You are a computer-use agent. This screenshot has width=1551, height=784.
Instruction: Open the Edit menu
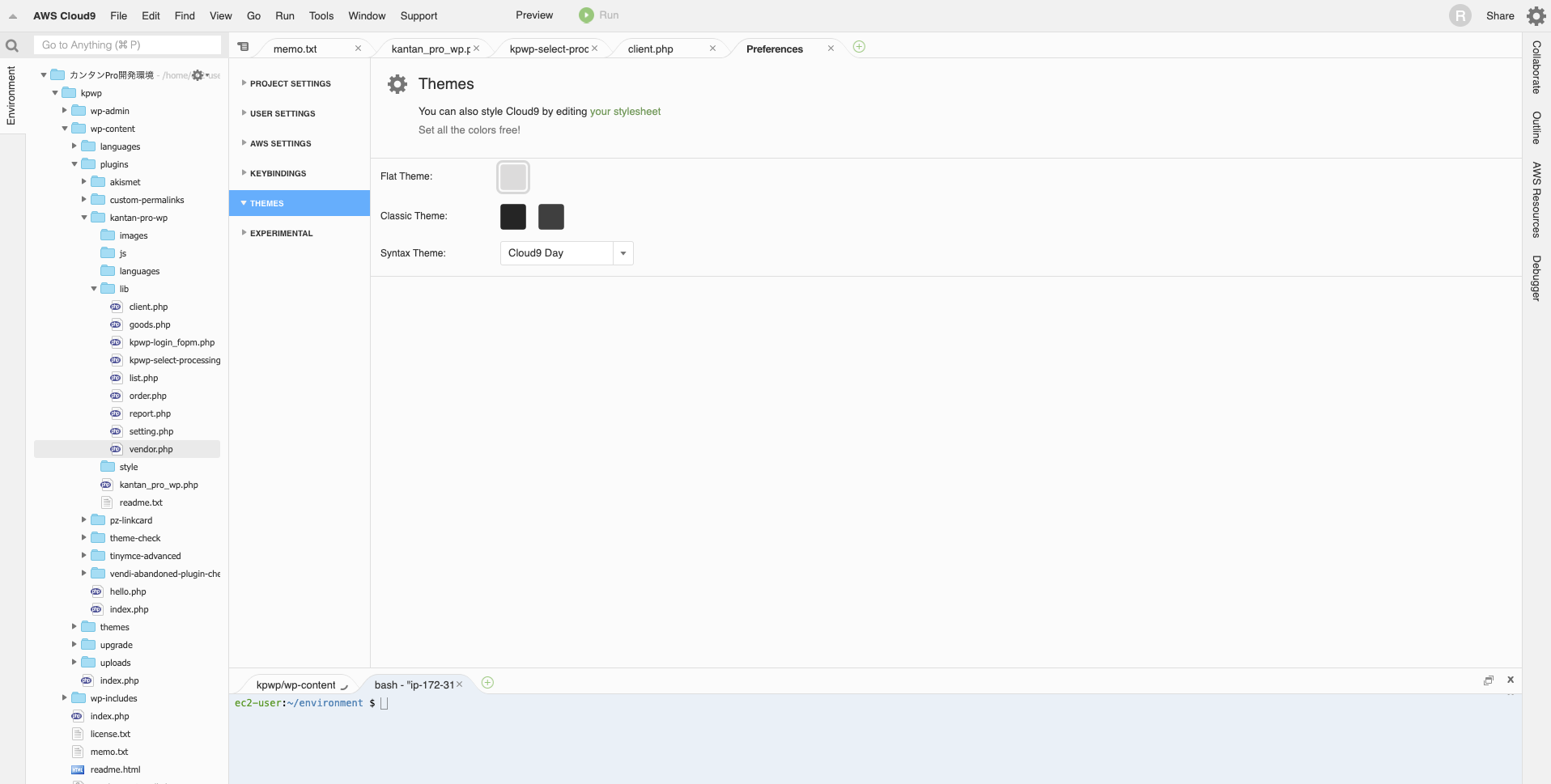point(151,16)
